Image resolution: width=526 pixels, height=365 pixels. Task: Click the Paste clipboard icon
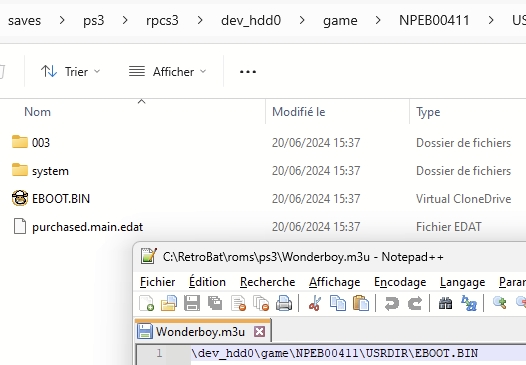point(361,303)
